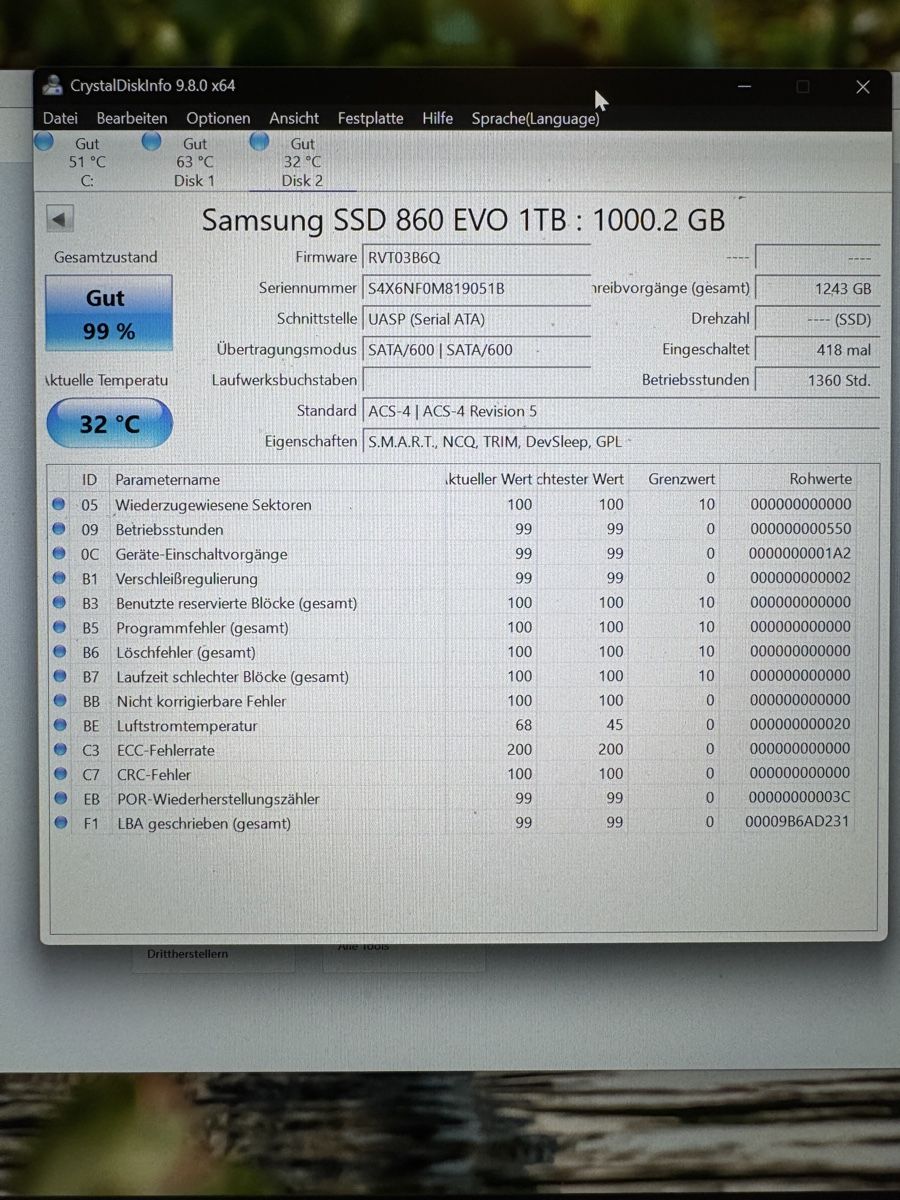
Task: Click status dot of Löschfehler row
Action: click(59, 651)
